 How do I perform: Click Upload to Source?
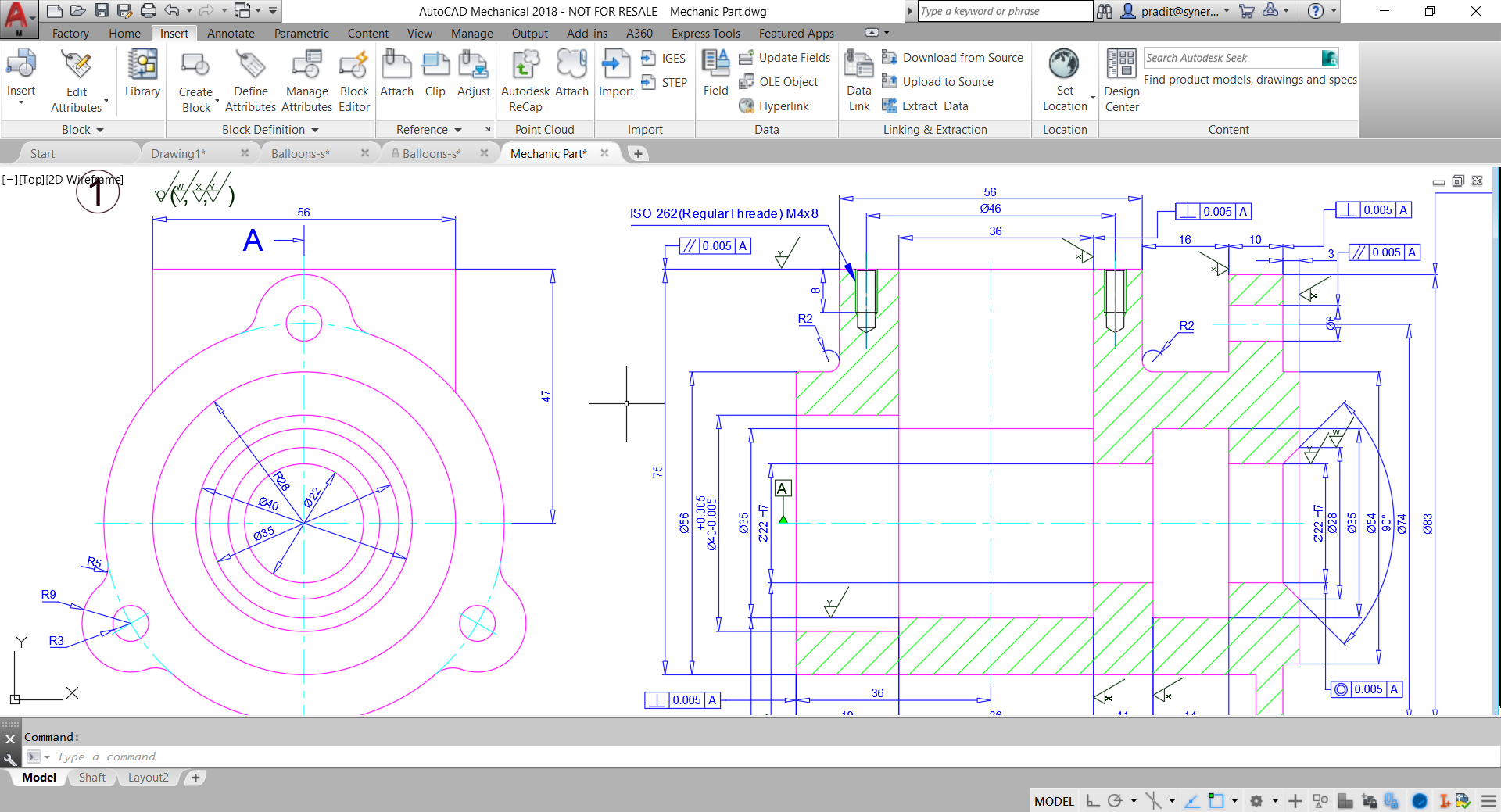pos(948,81)
